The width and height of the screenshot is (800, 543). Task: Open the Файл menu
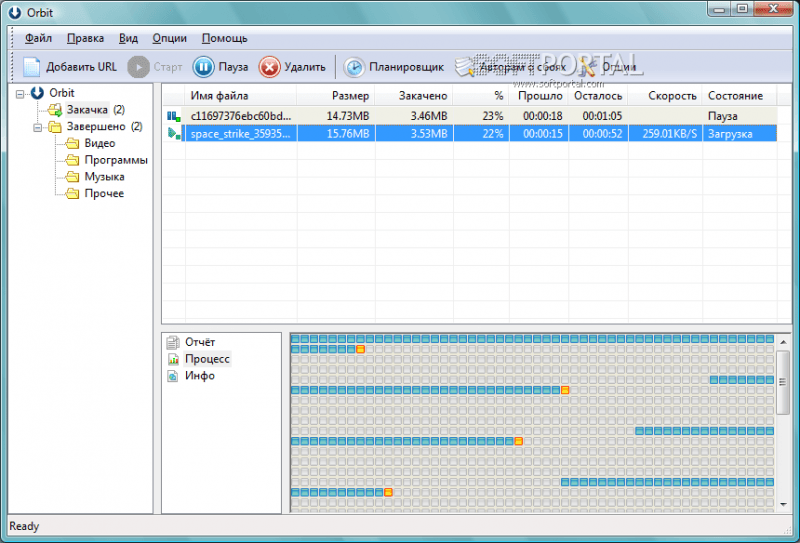tap(38, 38)
